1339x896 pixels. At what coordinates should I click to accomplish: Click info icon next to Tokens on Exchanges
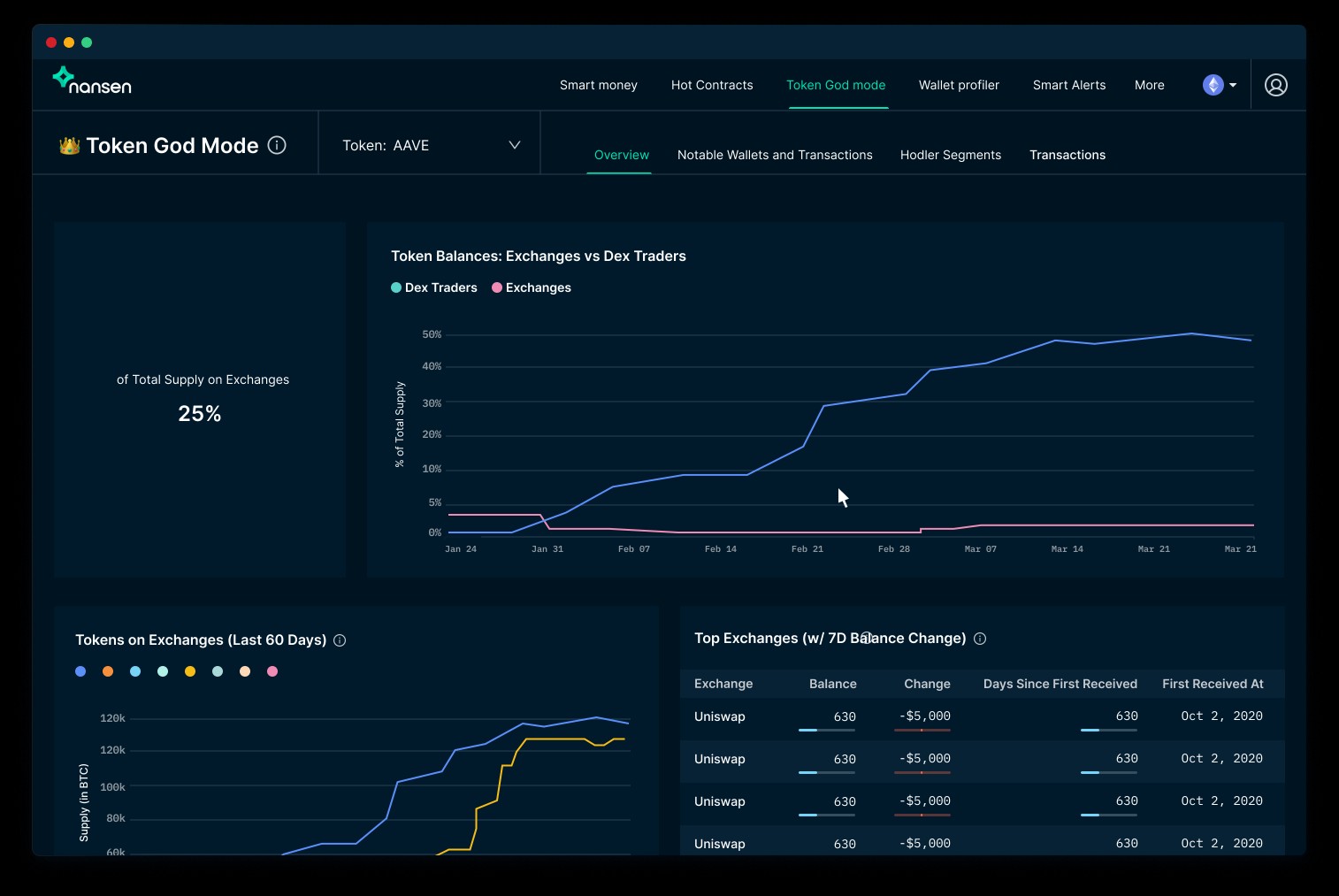tap(340, 640)
